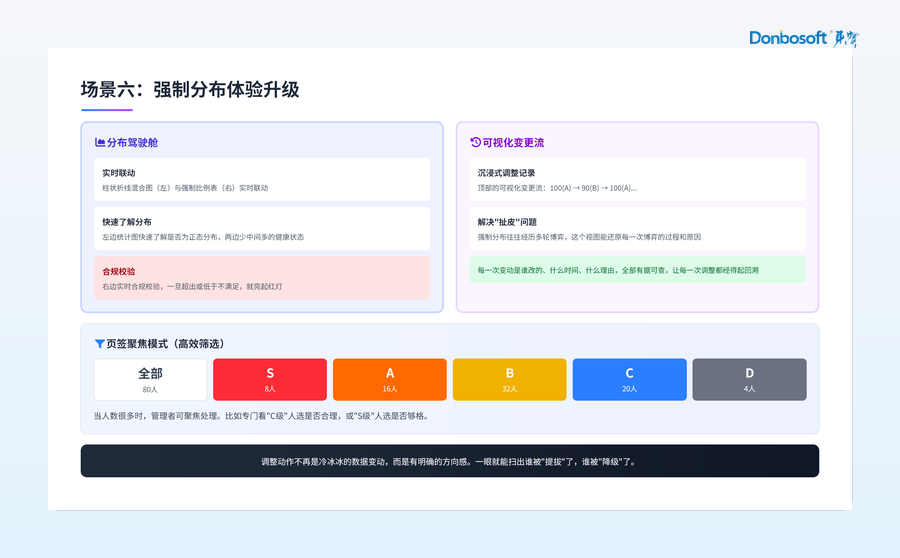Click the text 柱状折线混合图（左）与强制比例表

(185, 188)
